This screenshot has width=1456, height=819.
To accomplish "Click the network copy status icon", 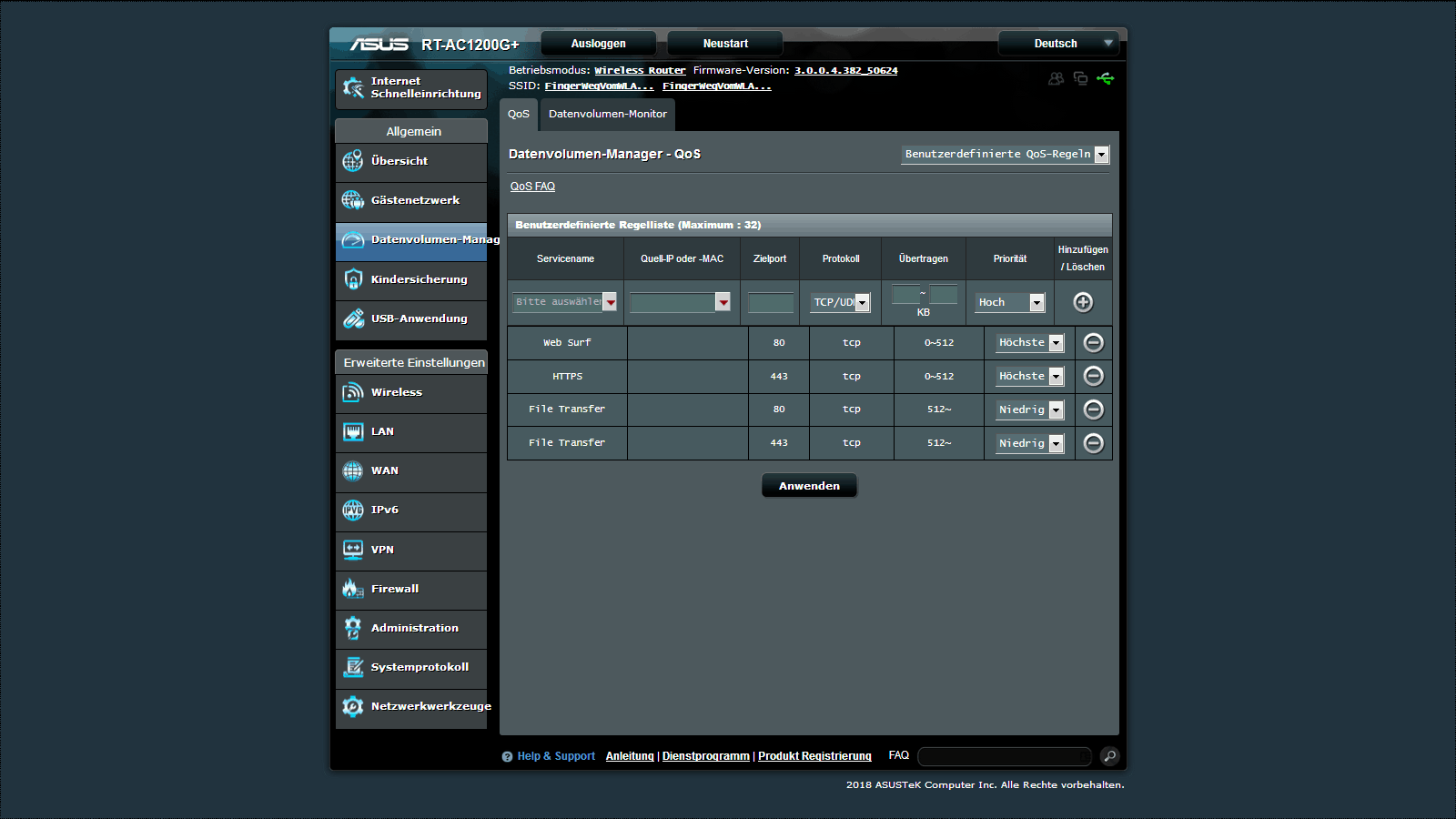I will click(1080, 78).
